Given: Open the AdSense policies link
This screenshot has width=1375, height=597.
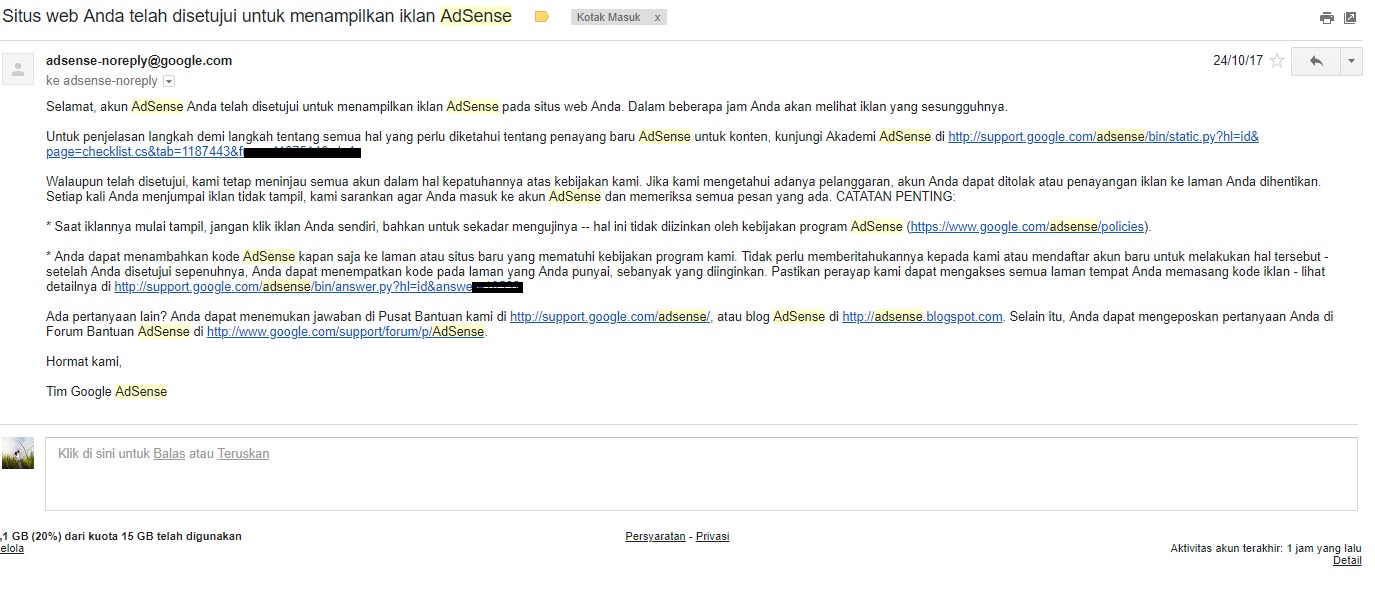Looking at the screenshot, I should coord(1028,227).
